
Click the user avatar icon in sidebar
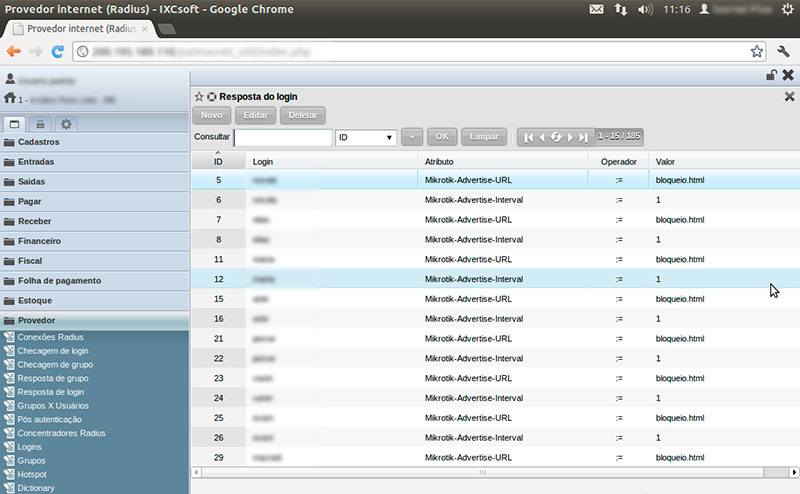click(10, 79)
